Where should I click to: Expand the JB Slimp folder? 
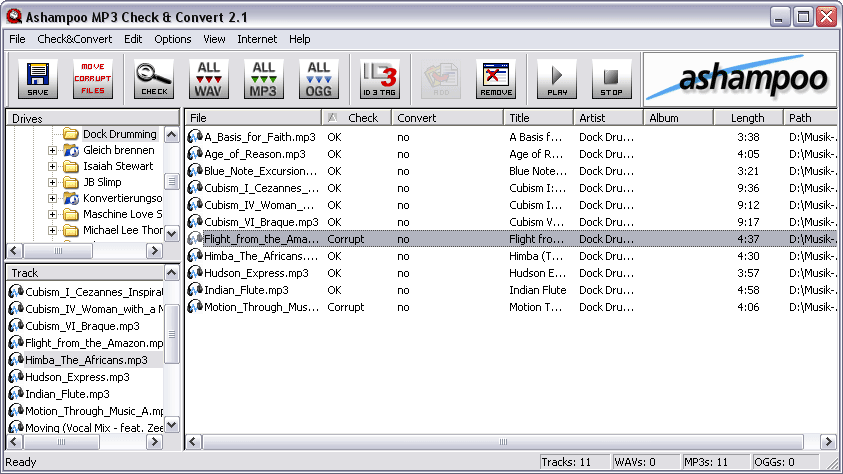(52, 182)
